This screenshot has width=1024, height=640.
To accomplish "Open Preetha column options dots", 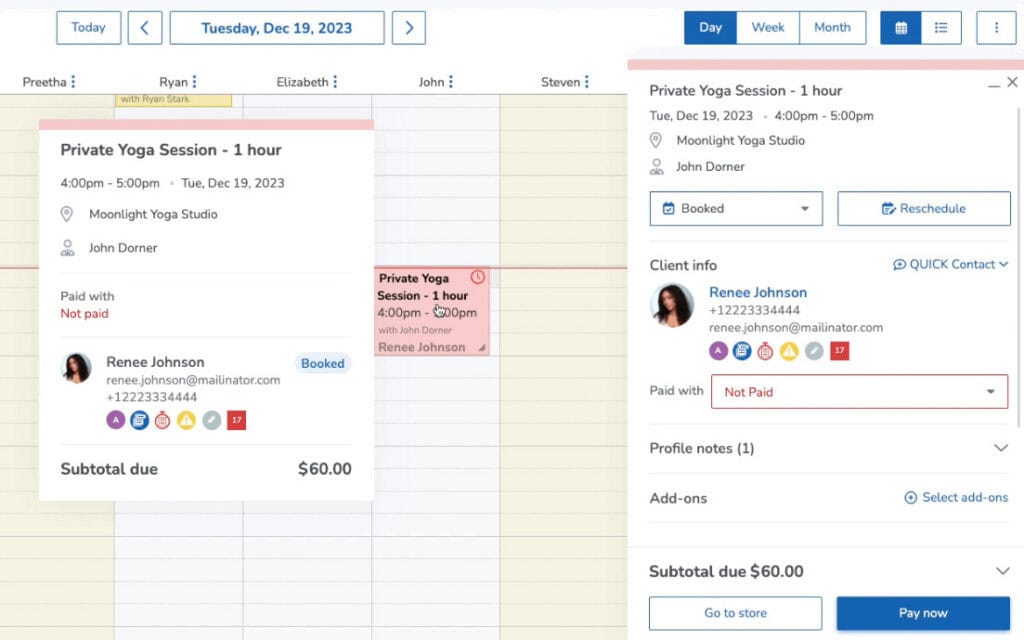I will 73,82.
